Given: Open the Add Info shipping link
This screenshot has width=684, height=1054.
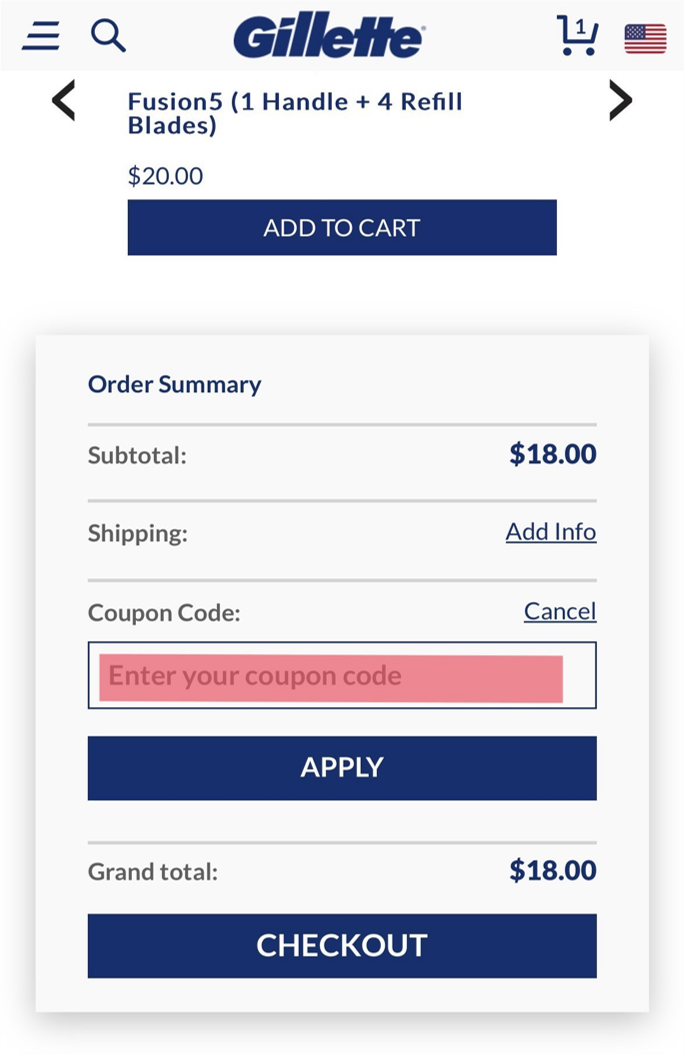Looking at the screenshot, I should [551, 532].
